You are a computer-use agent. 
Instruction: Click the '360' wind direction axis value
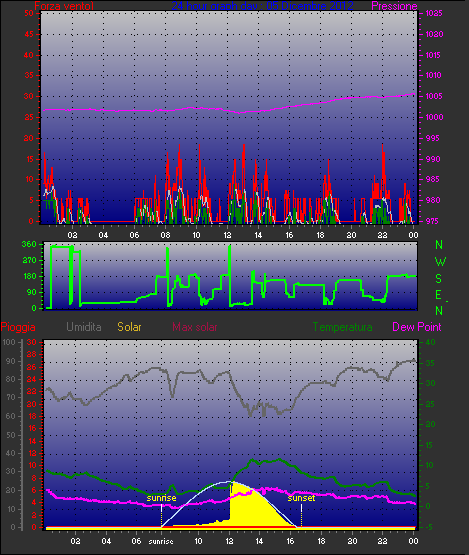pos(29,244)
